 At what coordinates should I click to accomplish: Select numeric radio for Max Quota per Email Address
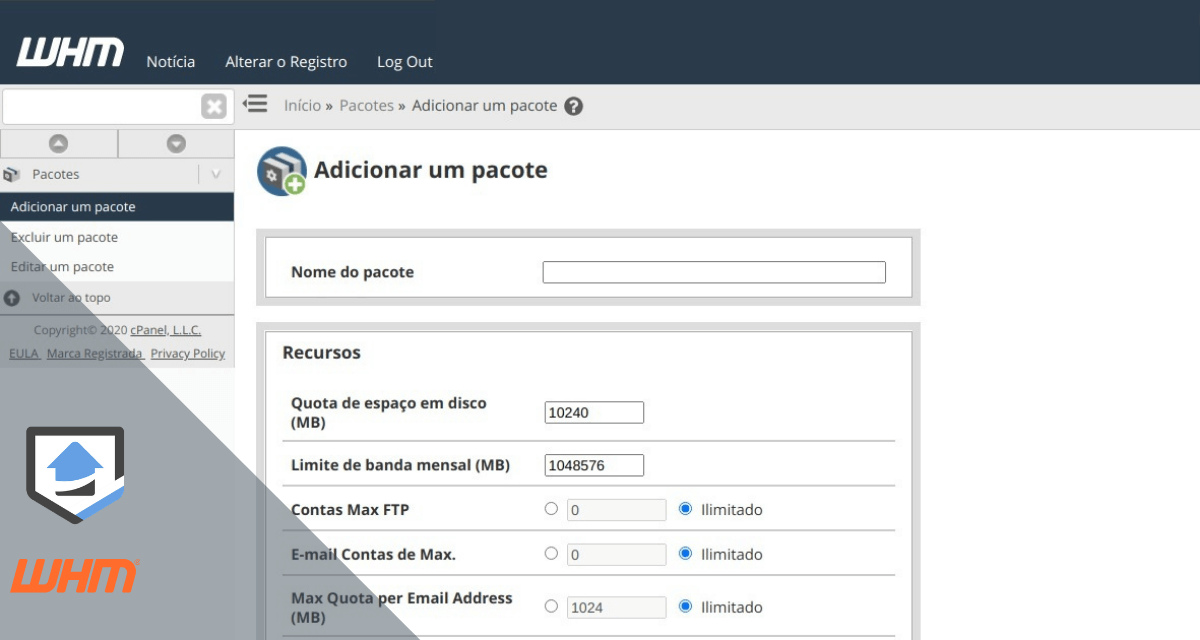551,606
